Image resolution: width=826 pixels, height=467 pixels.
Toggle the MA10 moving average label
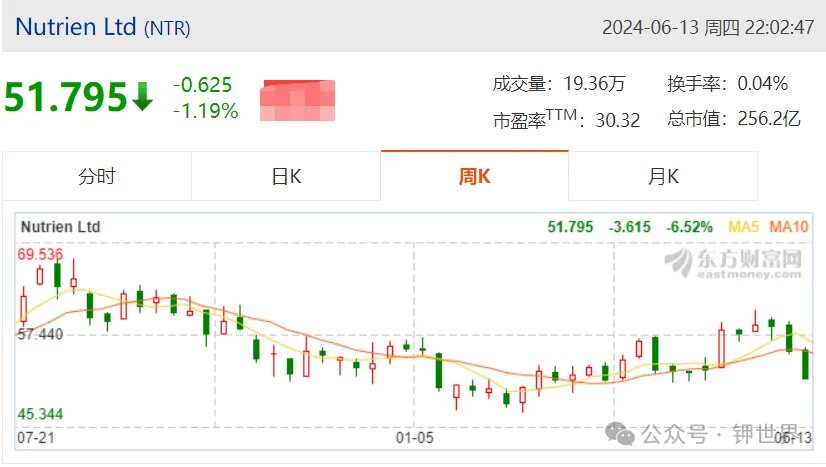pos(789,227)
